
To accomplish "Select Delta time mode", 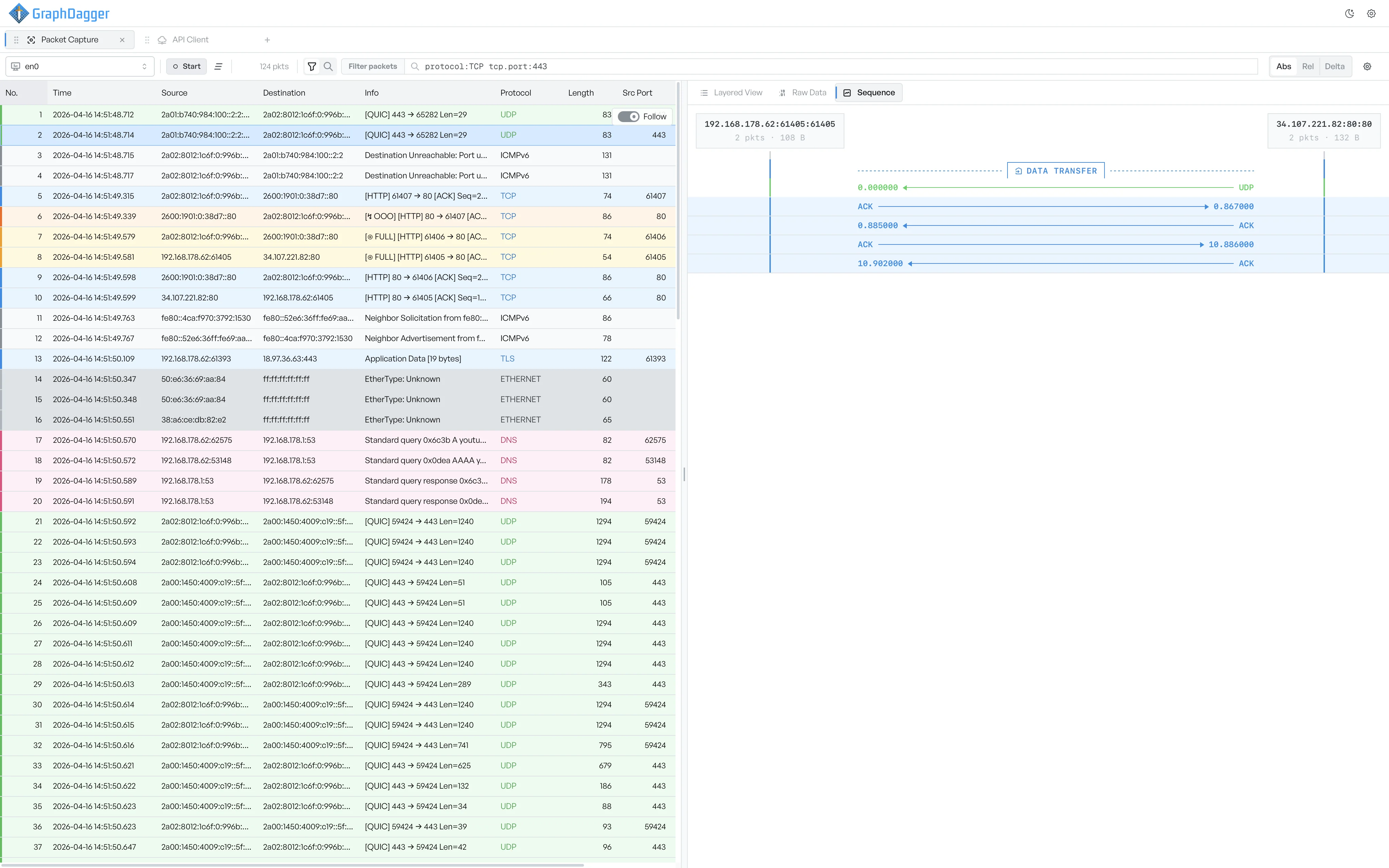I will pos(1334,66).
